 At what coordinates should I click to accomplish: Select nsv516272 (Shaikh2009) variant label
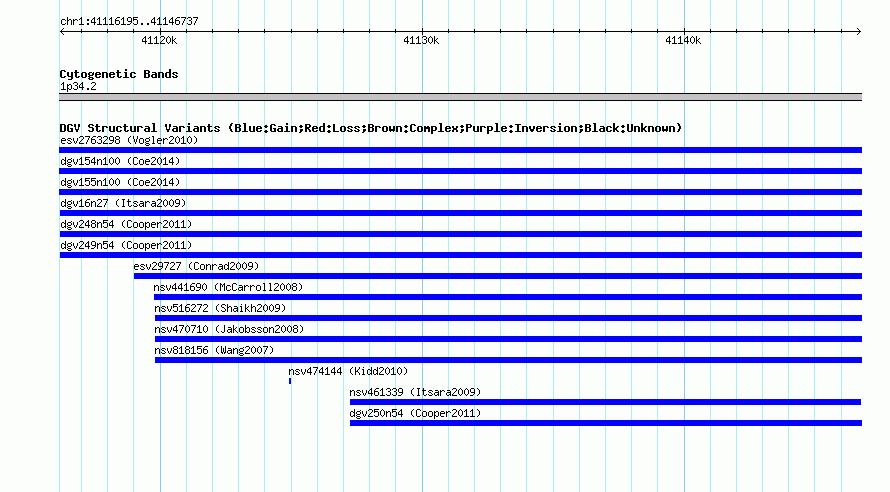click(220, 308)
